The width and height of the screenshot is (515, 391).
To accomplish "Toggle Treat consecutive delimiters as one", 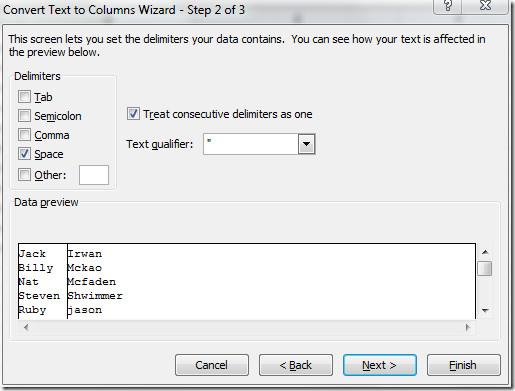I will tap(133, 114).
